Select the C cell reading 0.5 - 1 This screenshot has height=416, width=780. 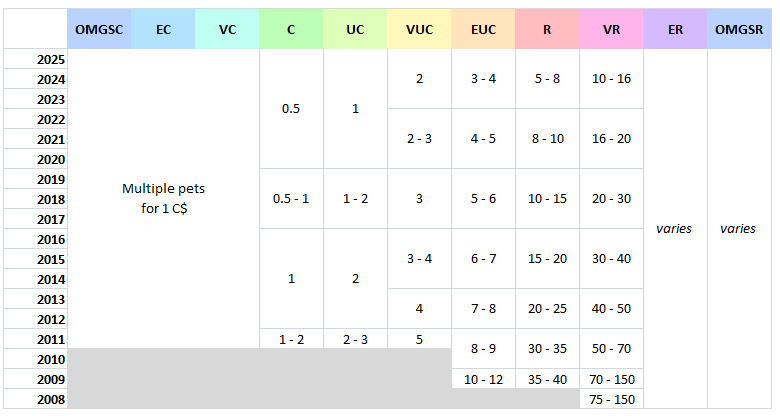(291, 199)
